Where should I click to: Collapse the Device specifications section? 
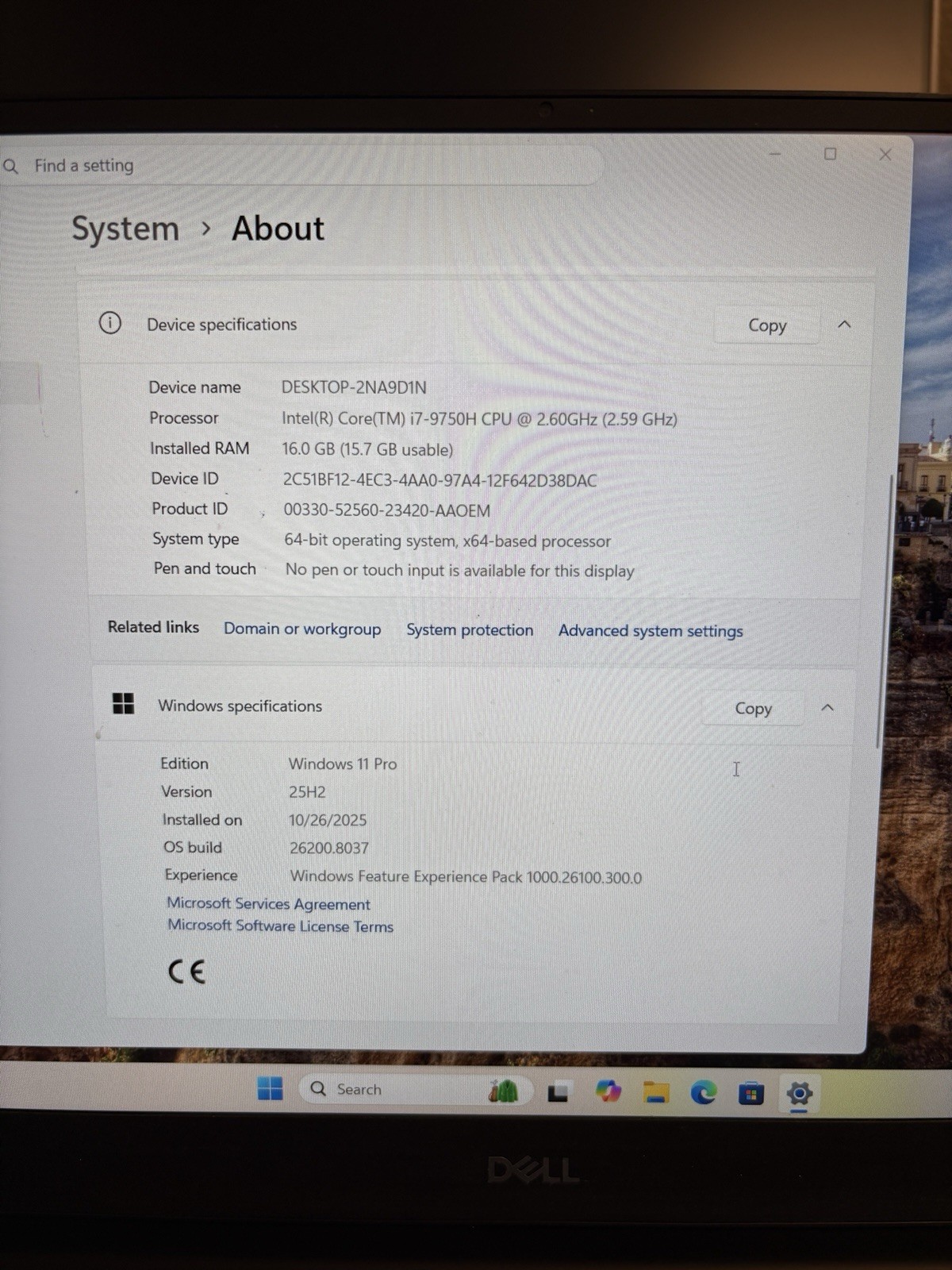pos(844,325)
